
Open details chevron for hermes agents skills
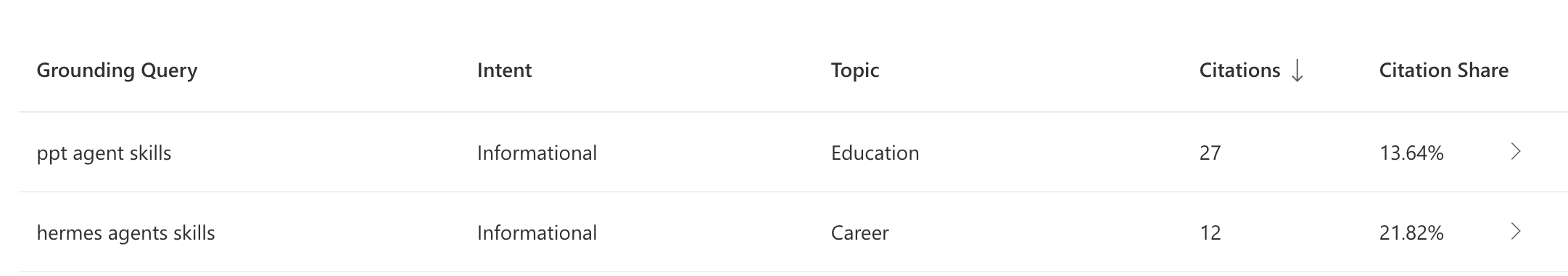1515,232
